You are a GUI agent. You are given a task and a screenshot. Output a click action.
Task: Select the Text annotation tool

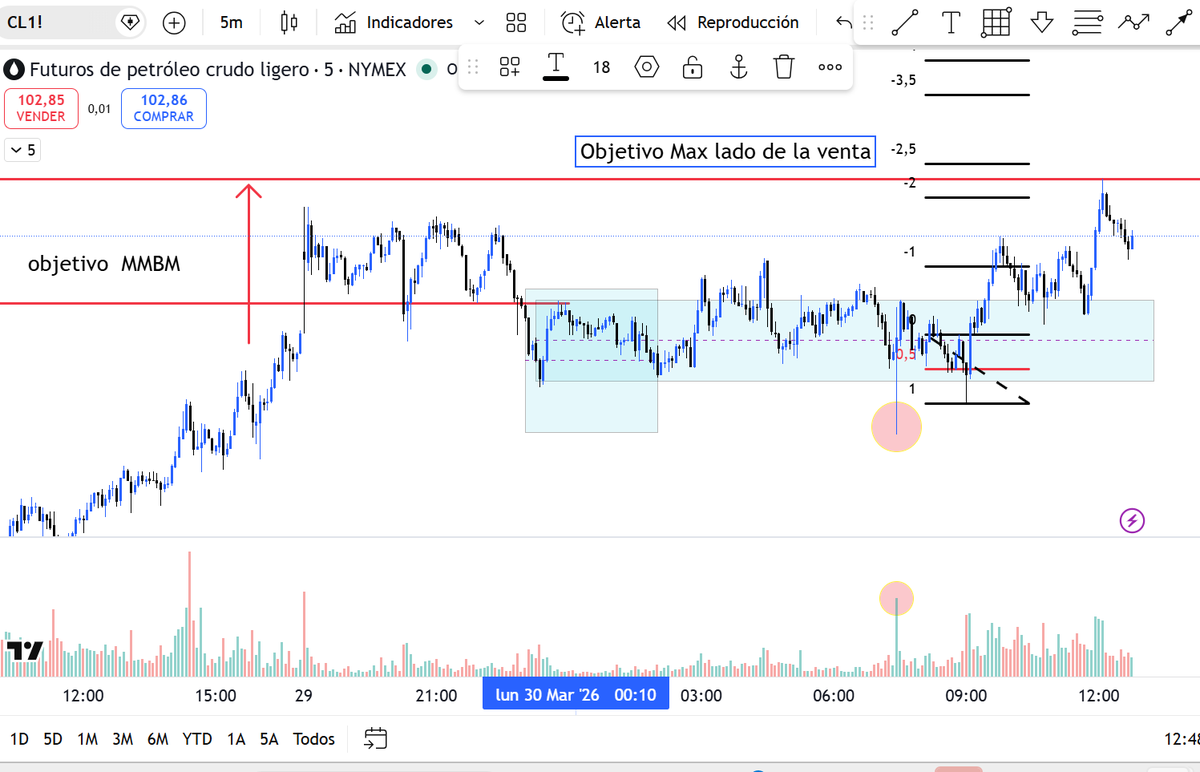(x=950, y=22)
